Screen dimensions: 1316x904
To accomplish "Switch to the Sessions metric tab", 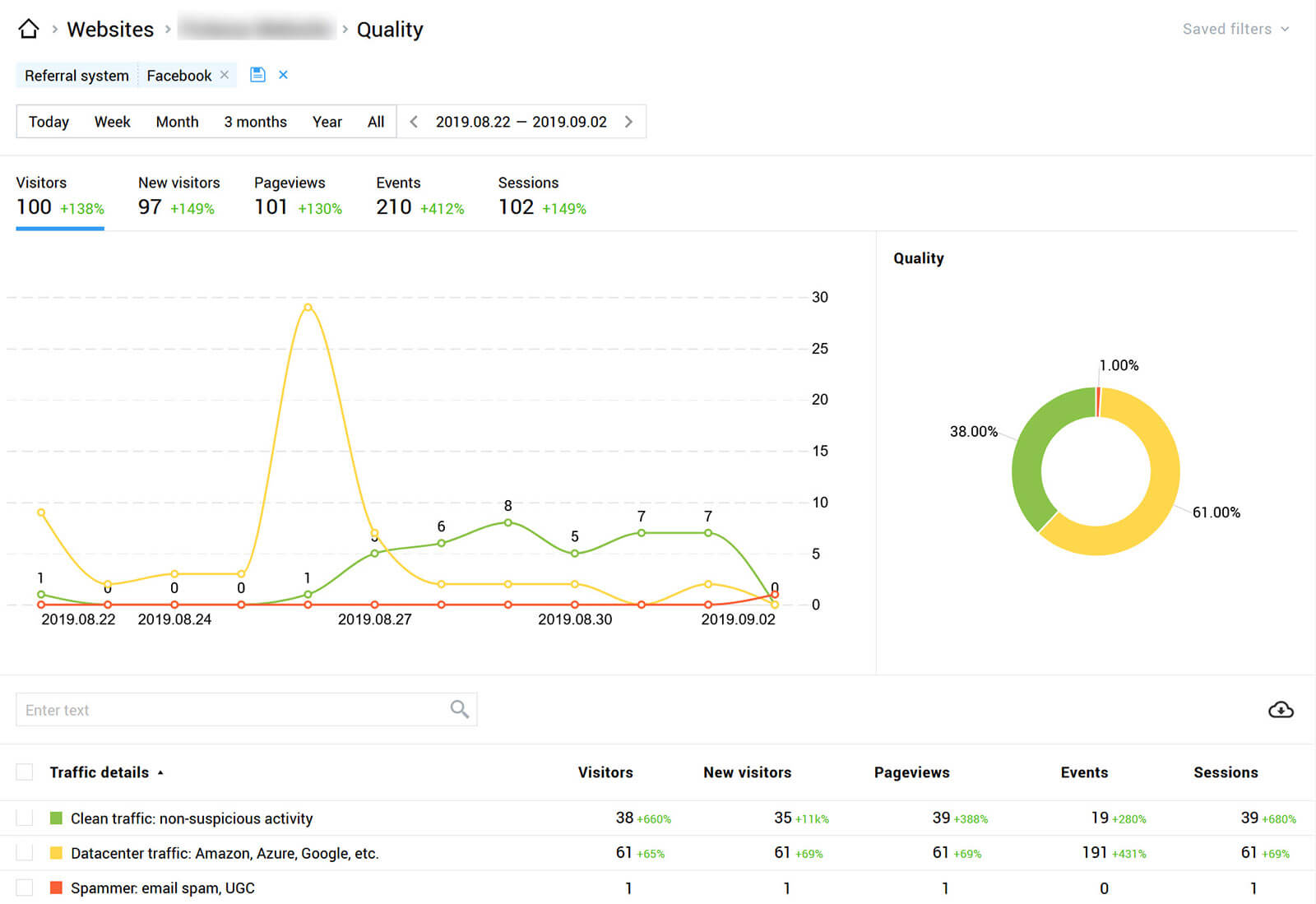I will tap(528, 195).
